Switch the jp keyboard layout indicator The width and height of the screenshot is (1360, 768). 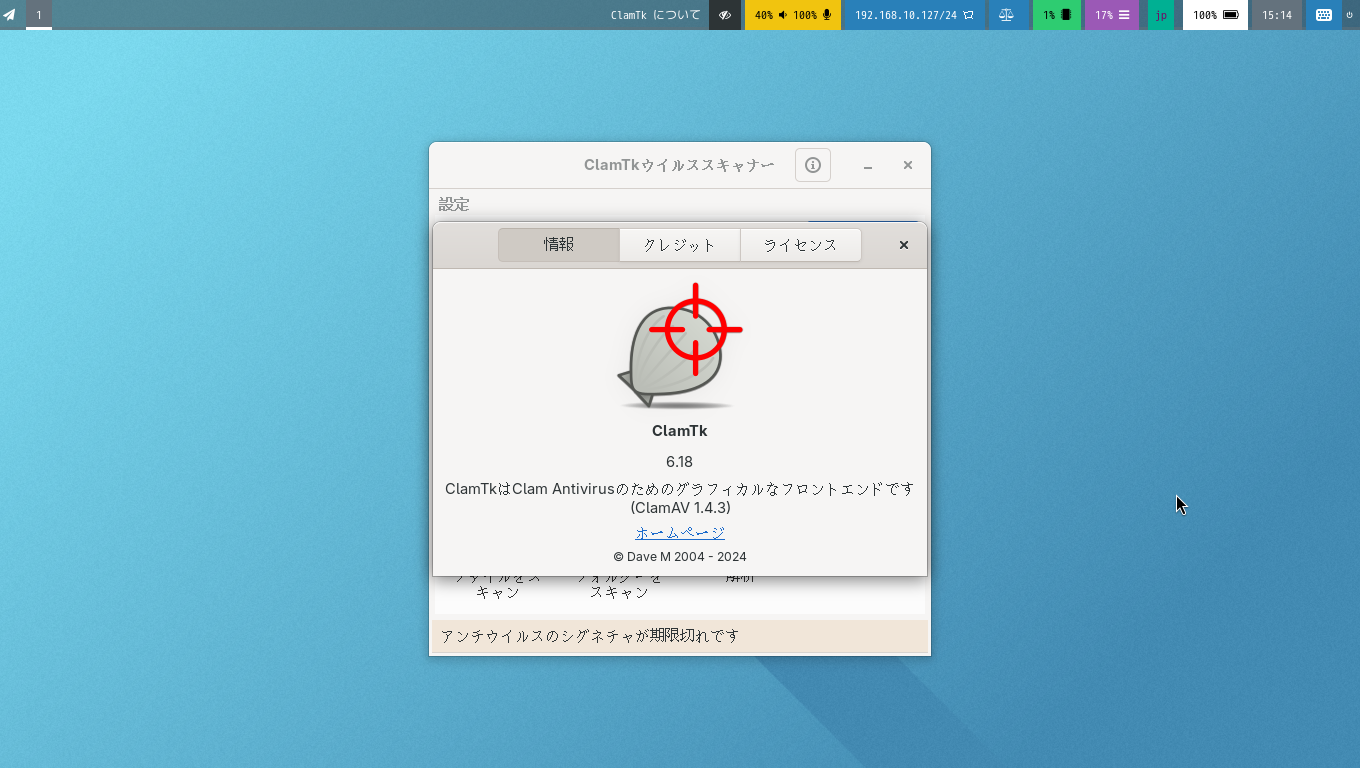click(1161, 15)
